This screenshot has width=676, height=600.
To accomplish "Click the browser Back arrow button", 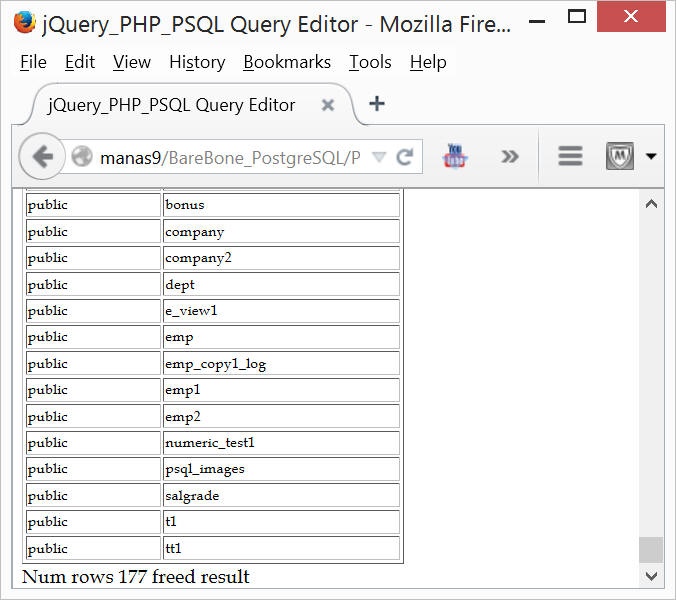I will click(42, 156).
